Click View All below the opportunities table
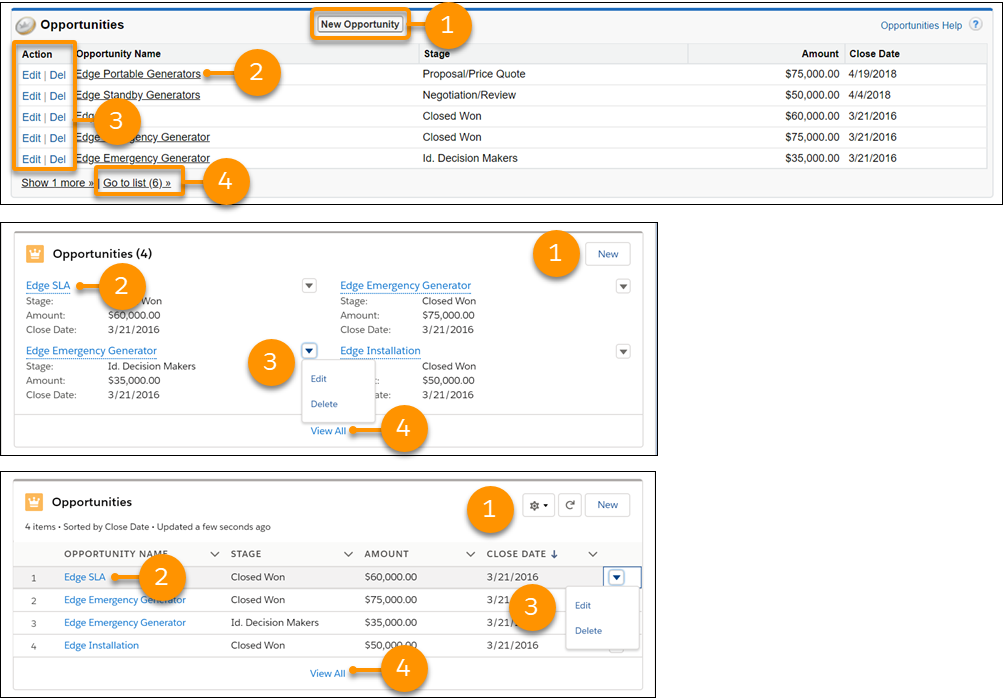This screenshot has height=698, width=1003. (328, 673)
